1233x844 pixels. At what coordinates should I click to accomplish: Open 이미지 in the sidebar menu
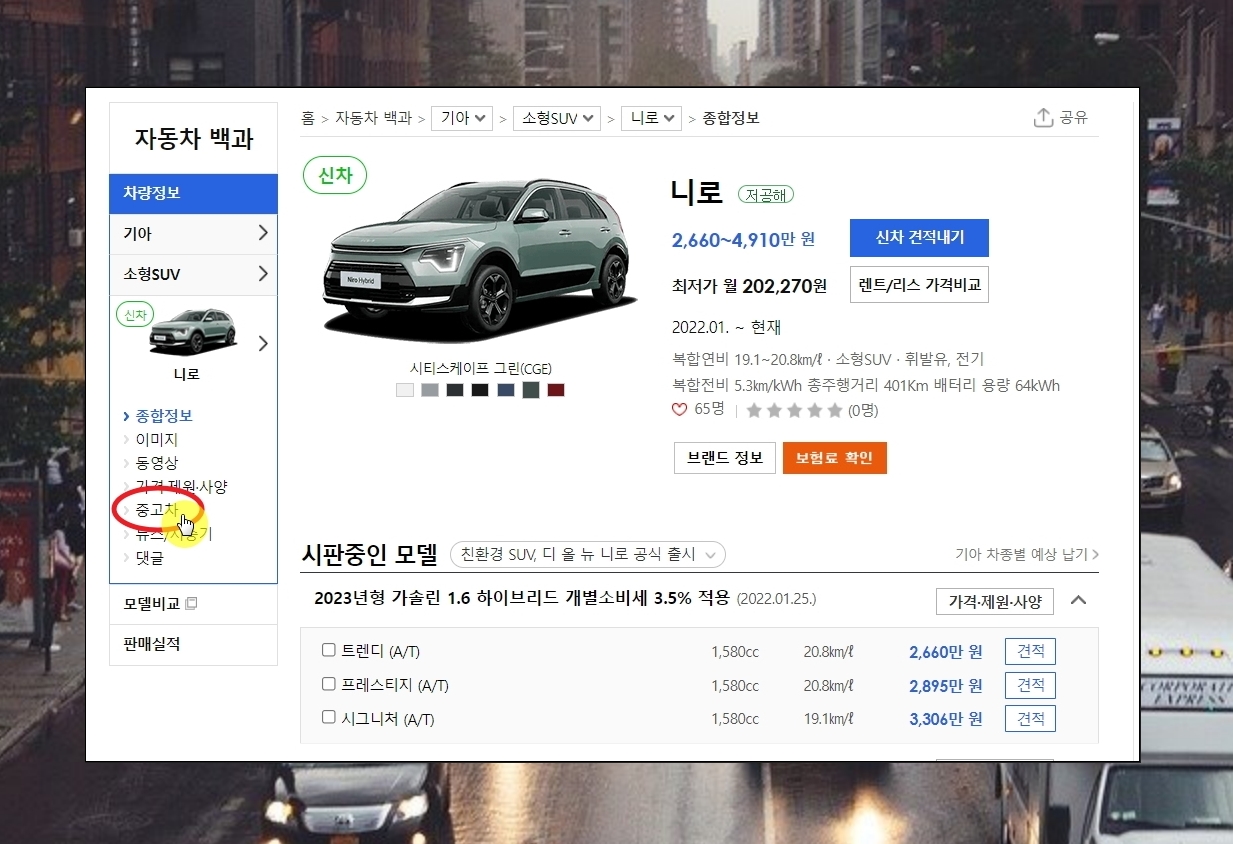point(157,439)
